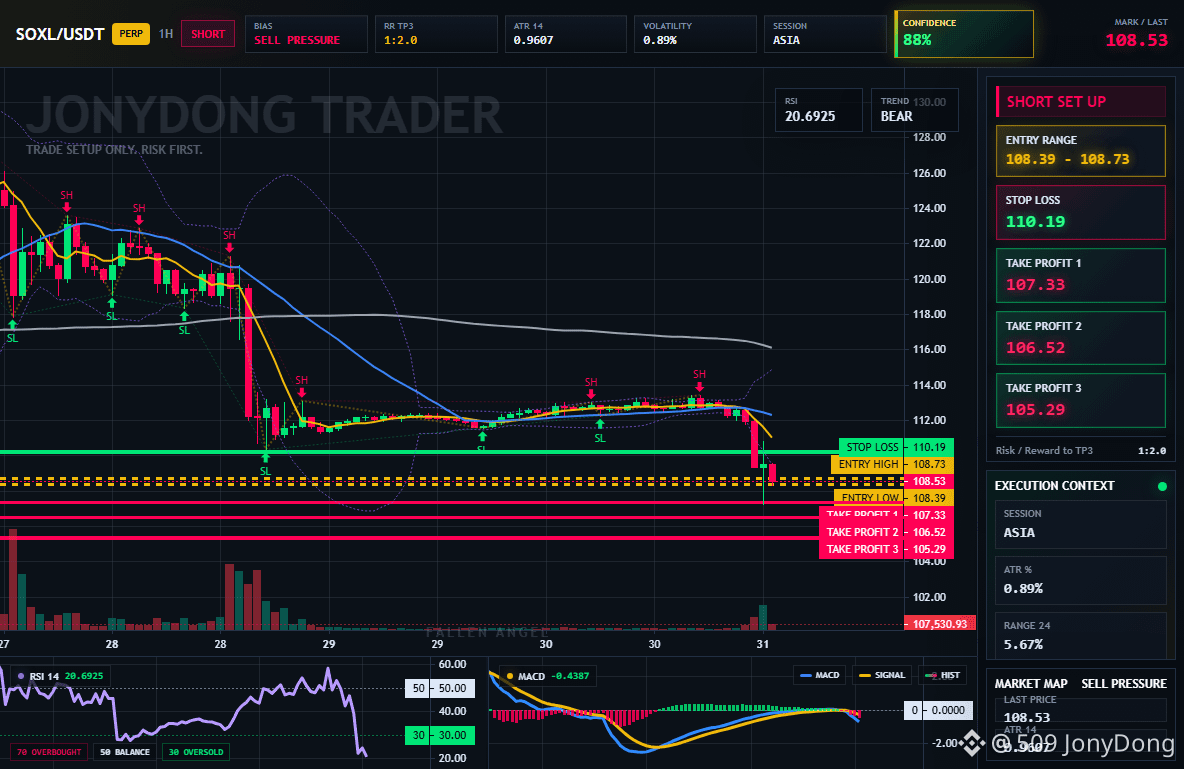
Task: Select the Entry Range 108.39 - 108.73 card
Action: (x=1081, y=151)
